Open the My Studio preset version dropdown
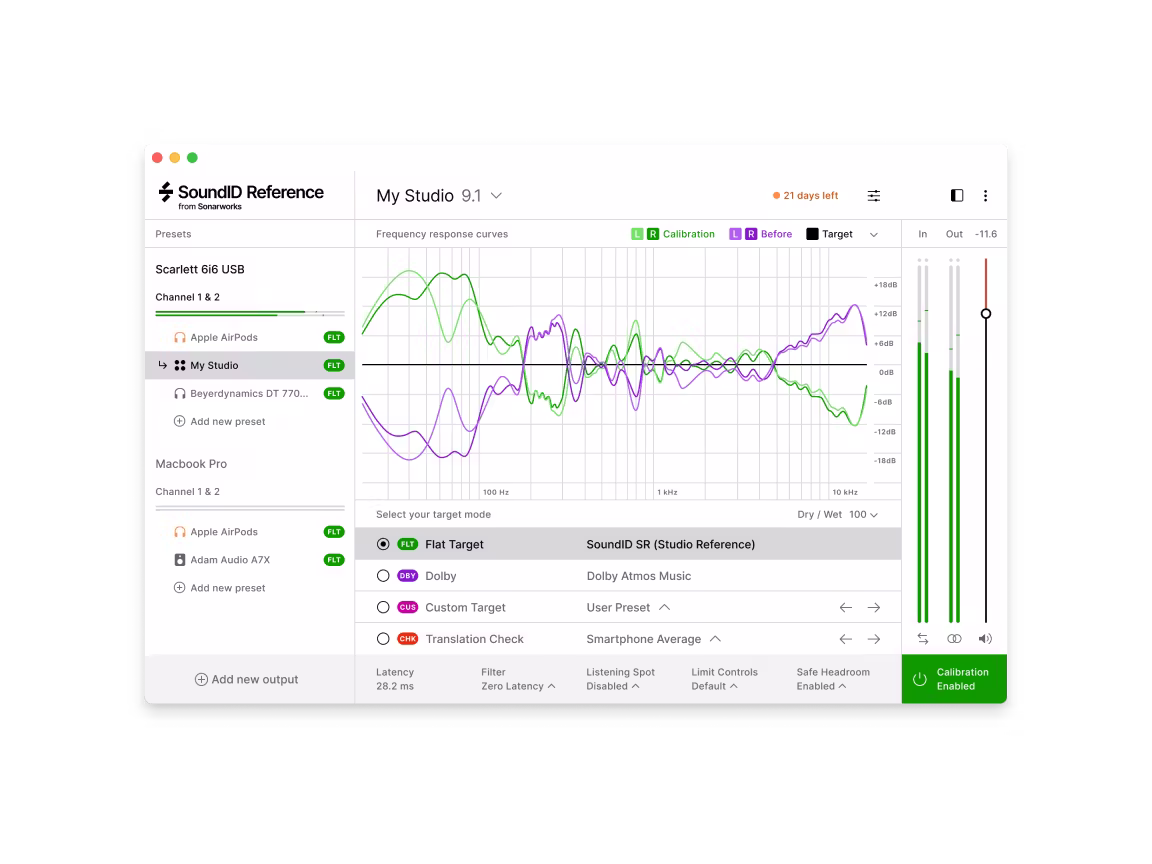The image size is (1152, 864). click(x=494, y=196)
